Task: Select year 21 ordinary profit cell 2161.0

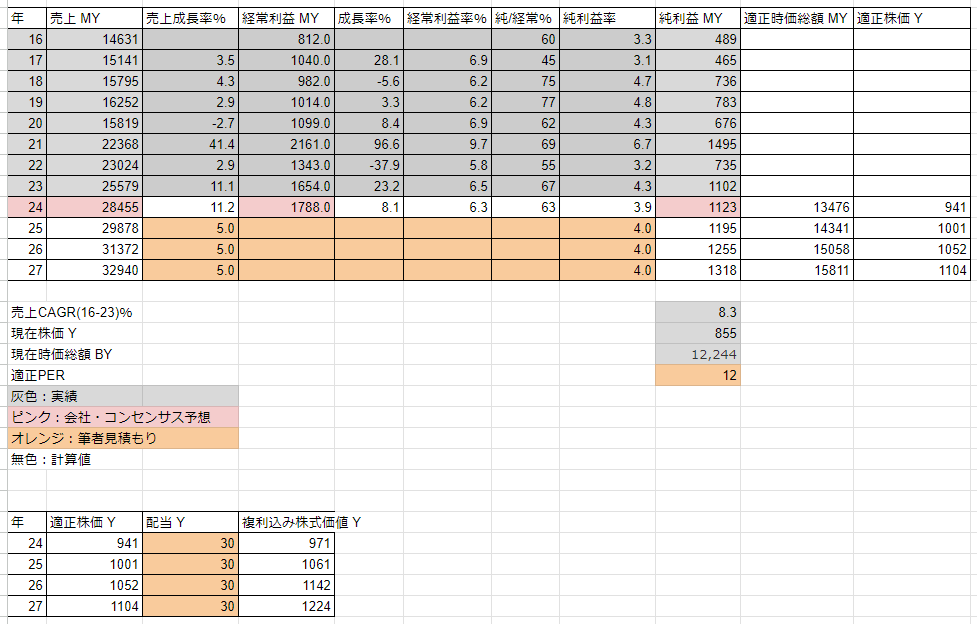Action: click(287, 144)
